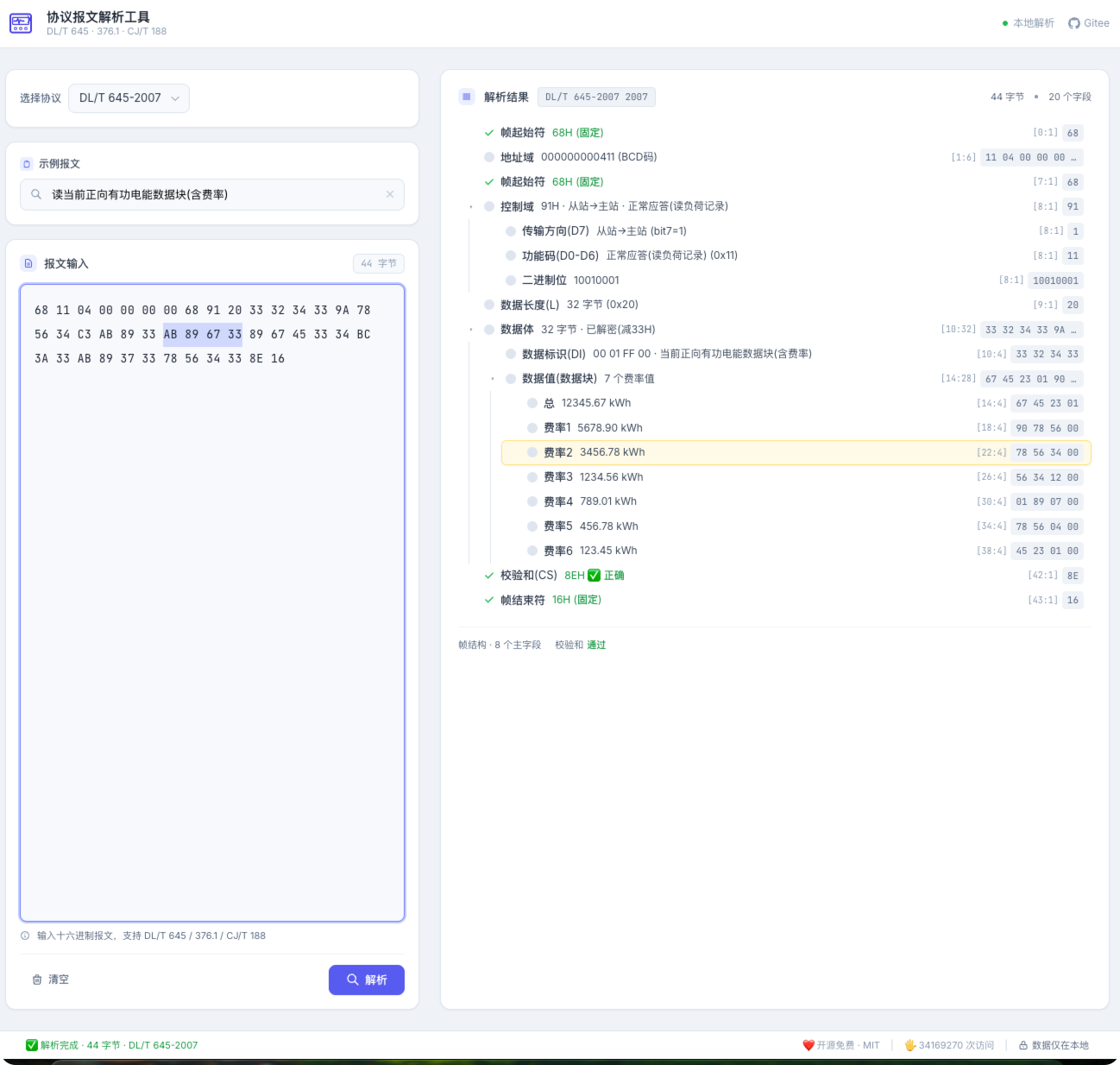
Task: Click the 20 个字段 count in the result header
Action: pos(1070,97)
